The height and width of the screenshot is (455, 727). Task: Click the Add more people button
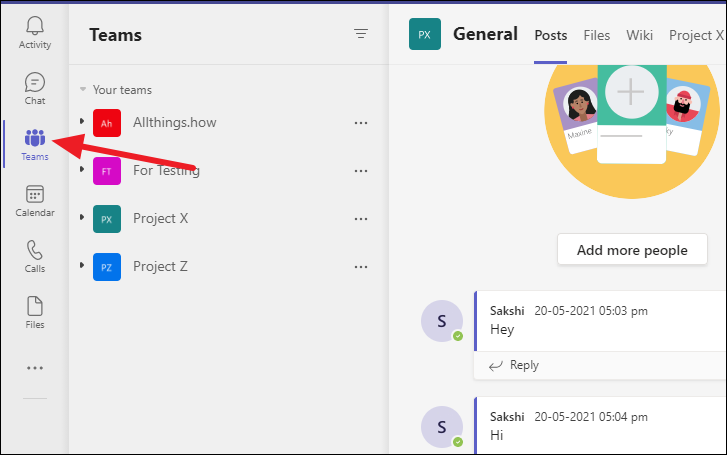tap(632, 250)
